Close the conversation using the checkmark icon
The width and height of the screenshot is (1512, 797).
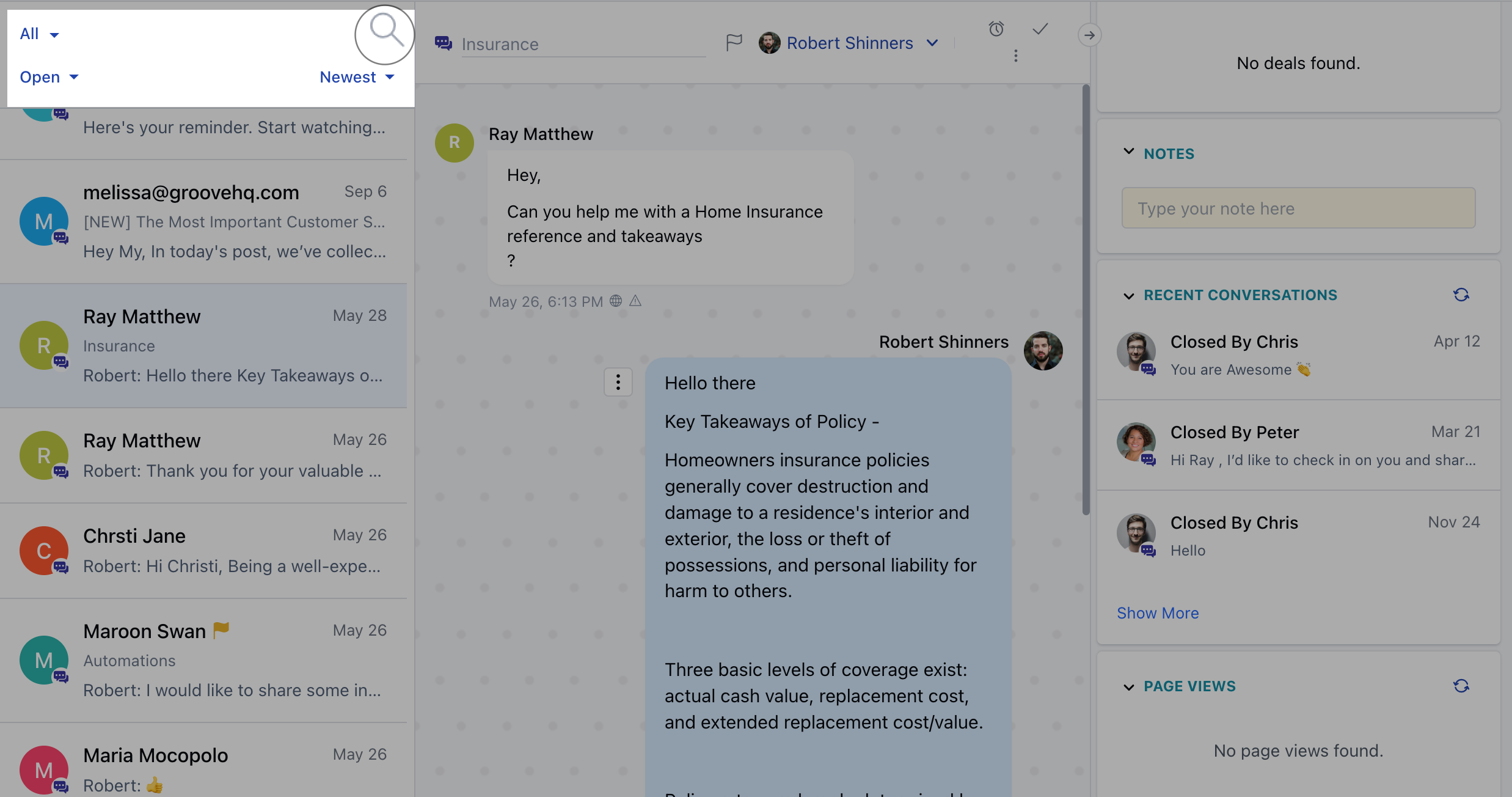1040,29
